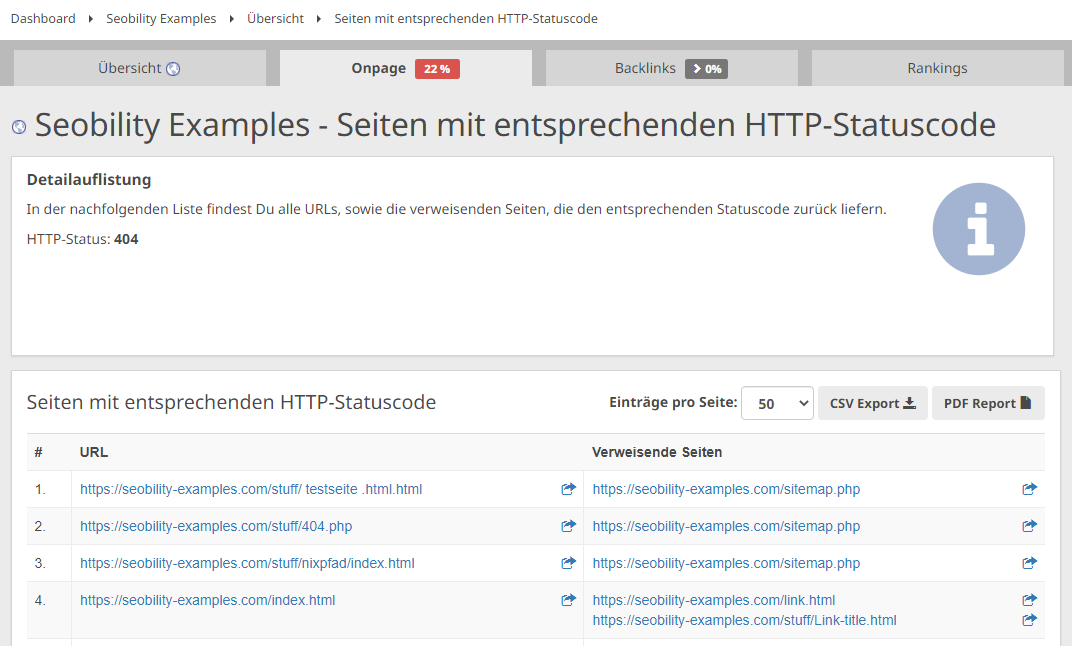Image resolution: width=1072 pixels, height=646 pixels.
Task: Open external icon for sitemap.php in row 1
Action: [1030, 489]
